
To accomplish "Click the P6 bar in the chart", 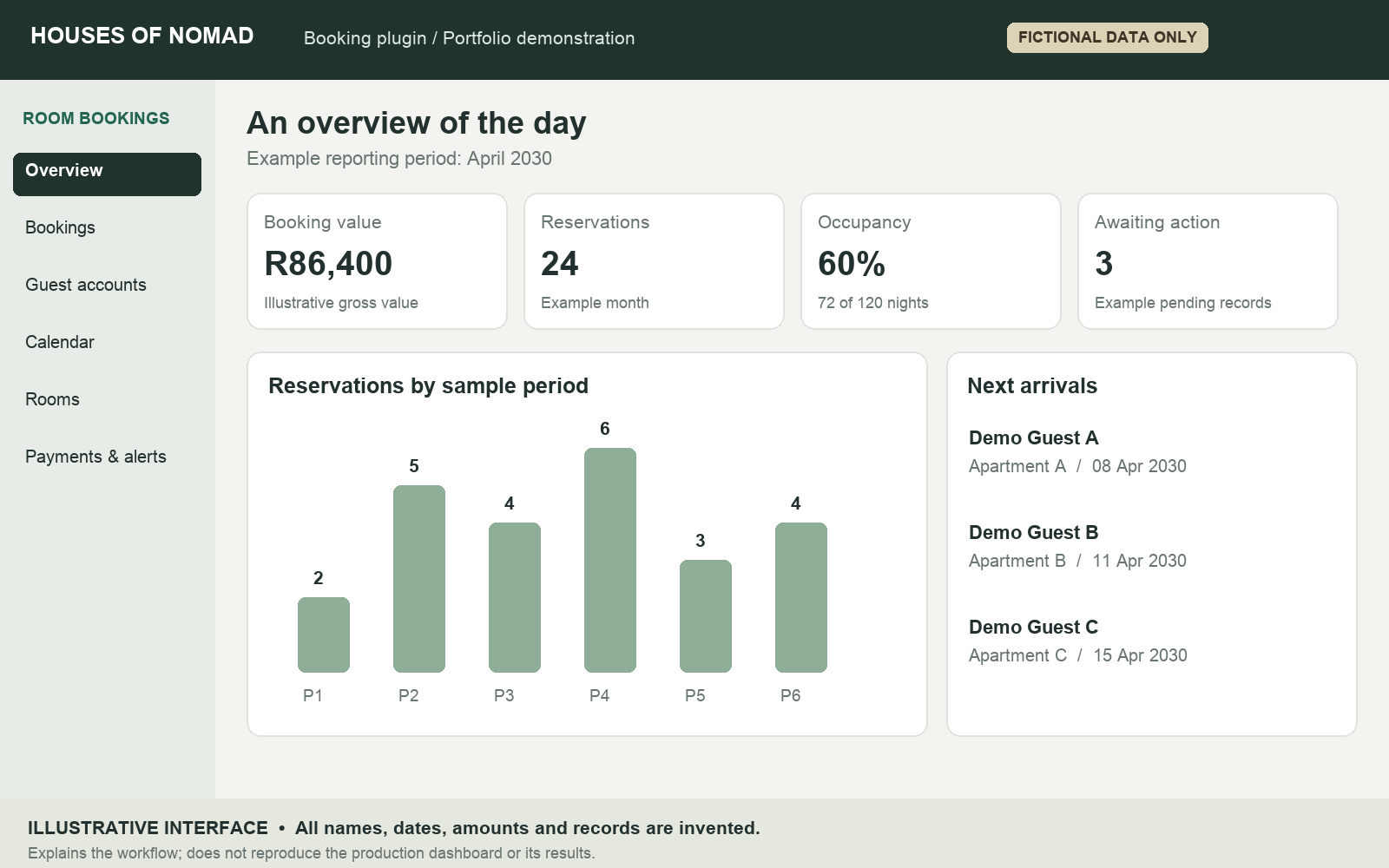I will pyautogui.click(x=801, y=597).
